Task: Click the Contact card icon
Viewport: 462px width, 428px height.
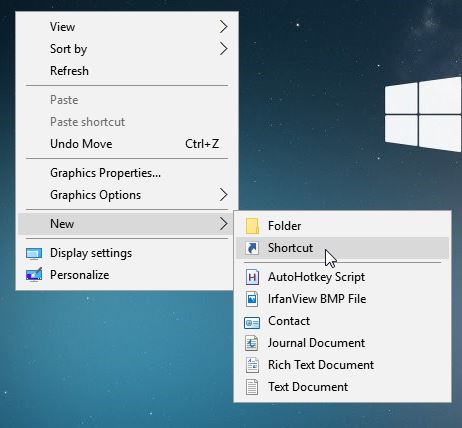Action: pyautogui.click(x=252, y=323)
